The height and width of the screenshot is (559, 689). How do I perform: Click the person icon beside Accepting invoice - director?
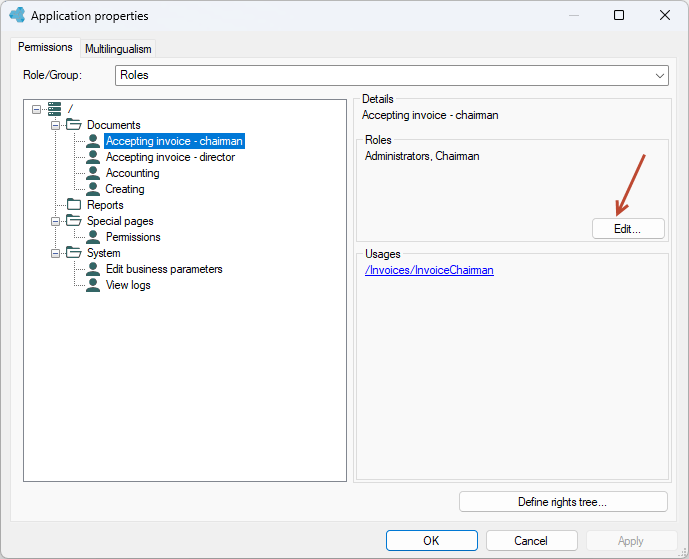point(93,157)
